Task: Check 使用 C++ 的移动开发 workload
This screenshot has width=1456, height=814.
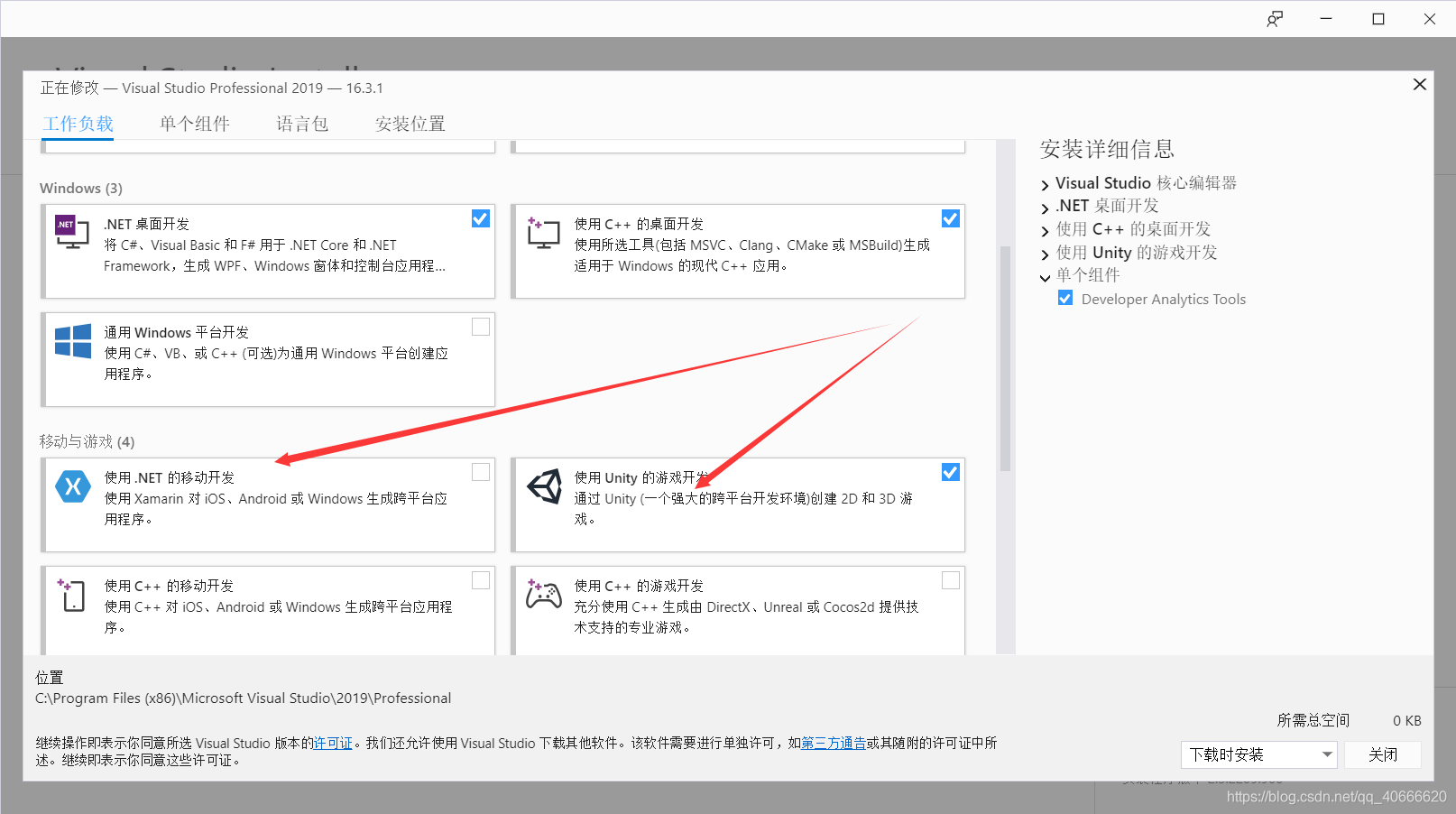Action: (x=481, y=580)
